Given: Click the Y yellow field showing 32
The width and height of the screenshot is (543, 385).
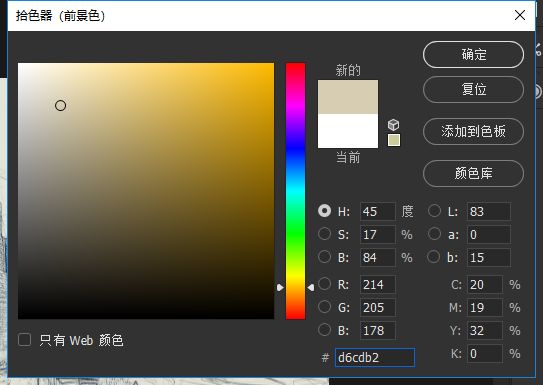Looking at the screenshot, I should pos(485,330).
